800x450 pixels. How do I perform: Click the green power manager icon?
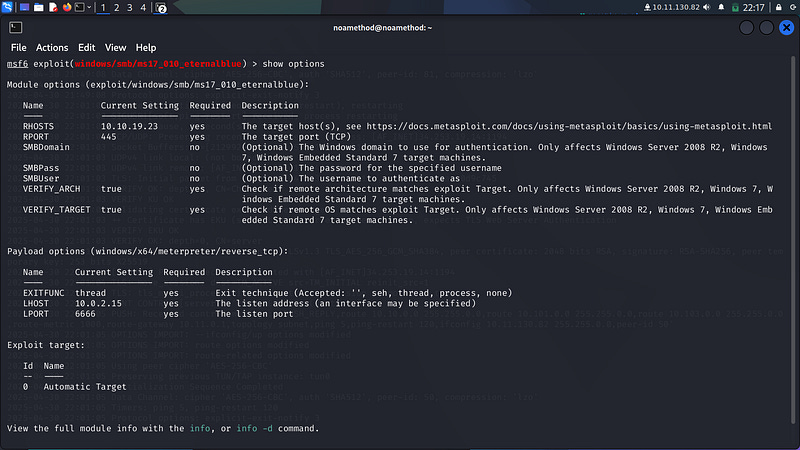[x=735, y=8]
